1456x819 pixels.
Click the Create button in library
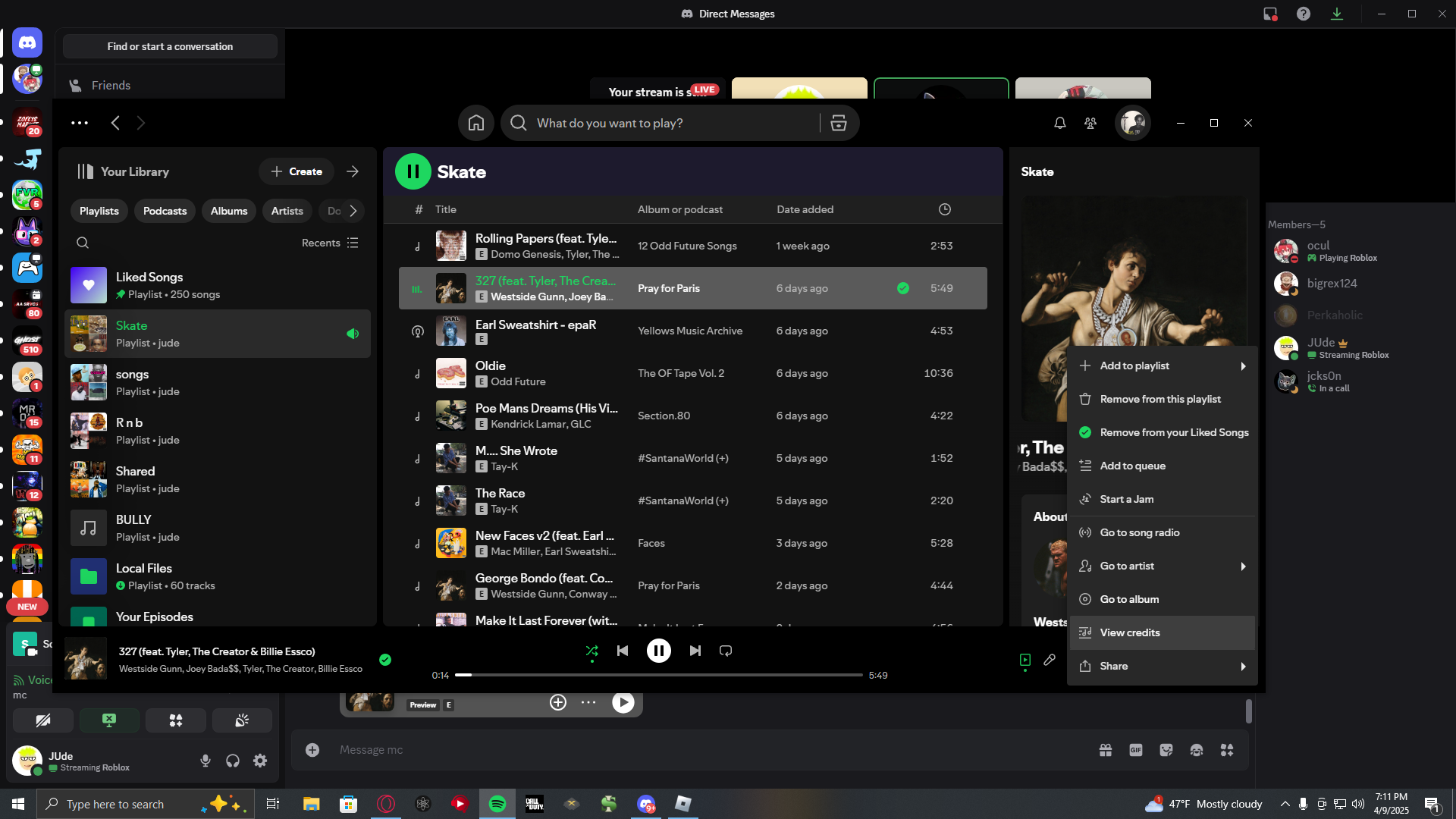297,171
